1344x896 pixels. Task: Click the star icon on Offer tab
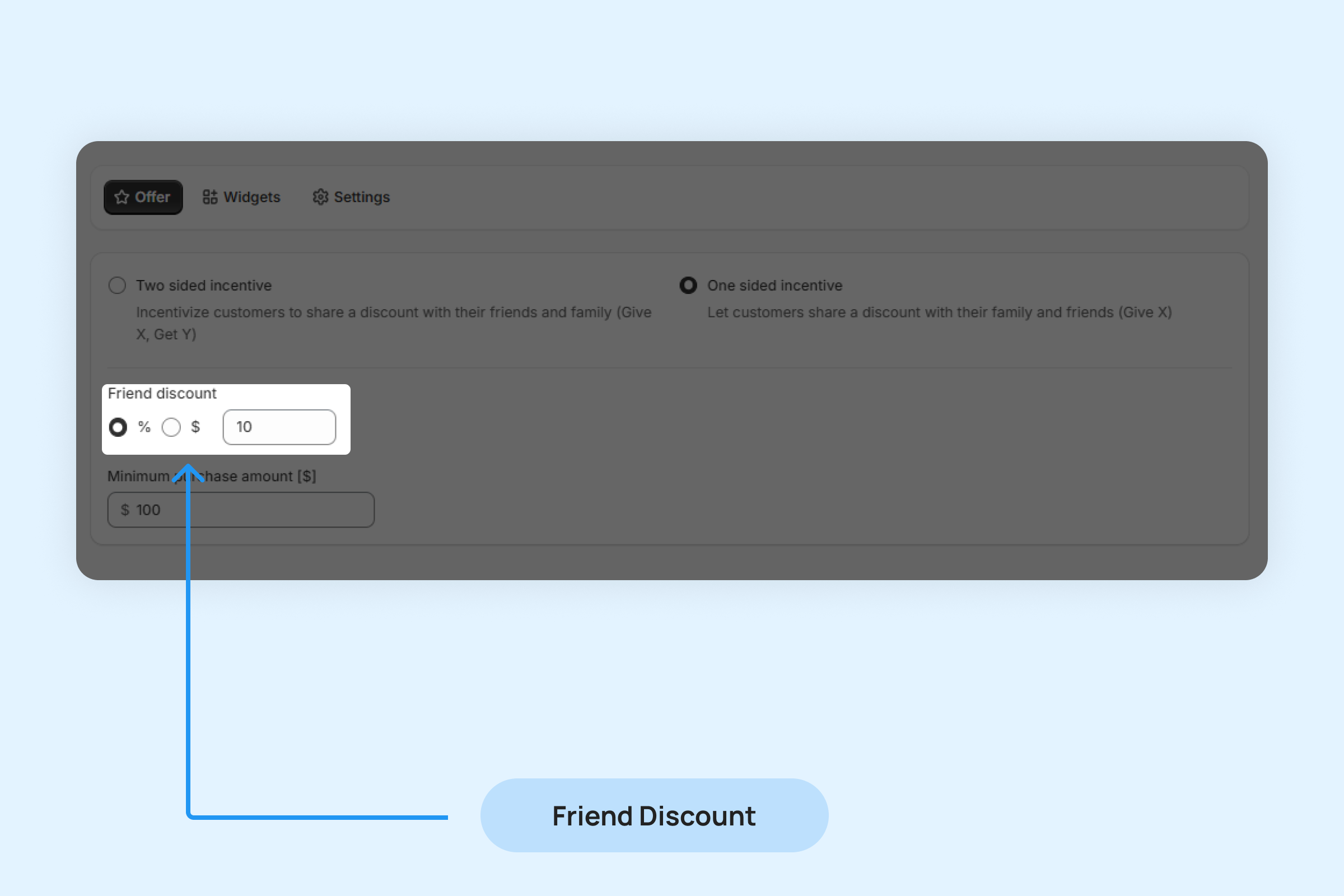click(121, 197)
